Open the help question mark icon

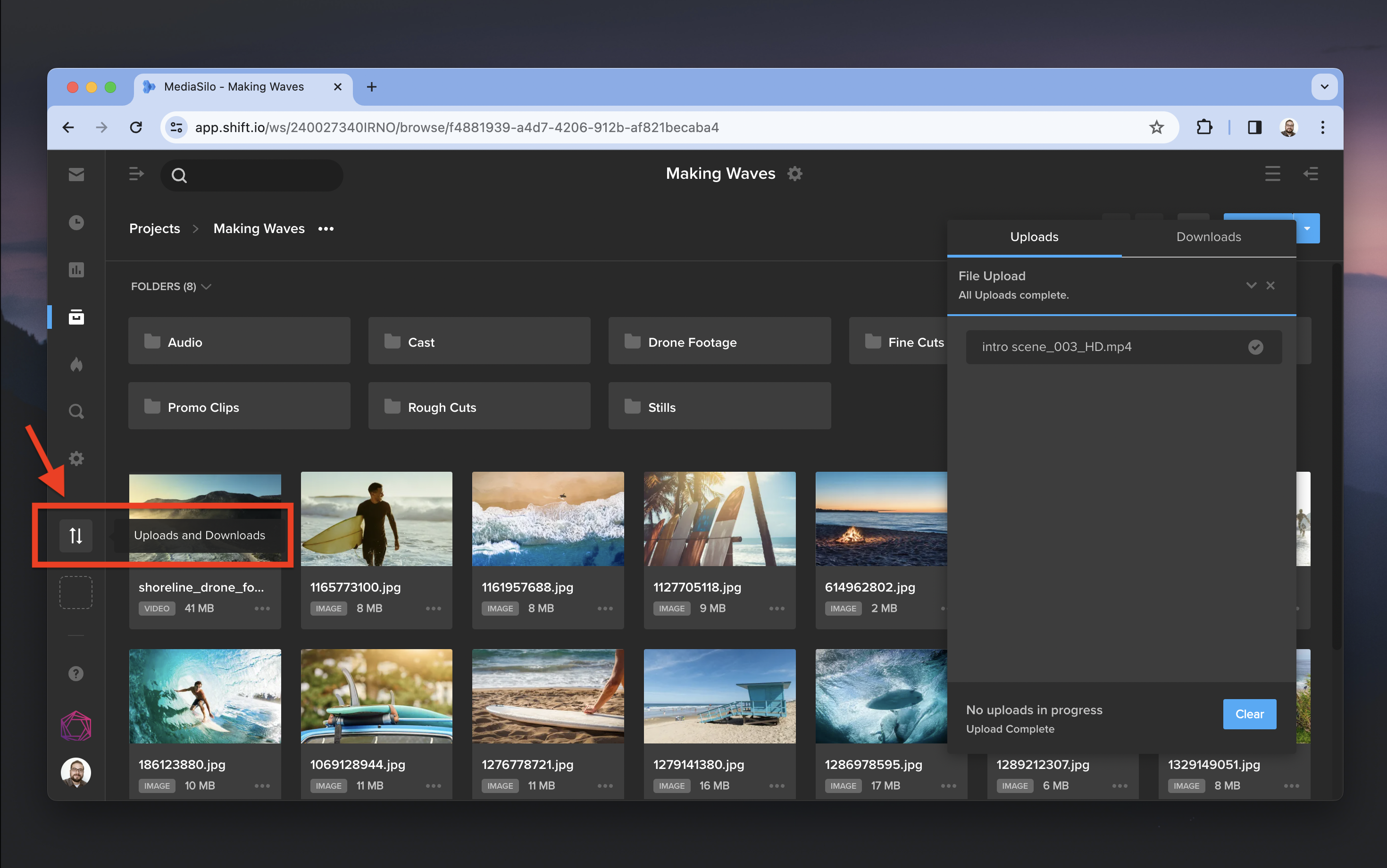(x=76, y=673)
